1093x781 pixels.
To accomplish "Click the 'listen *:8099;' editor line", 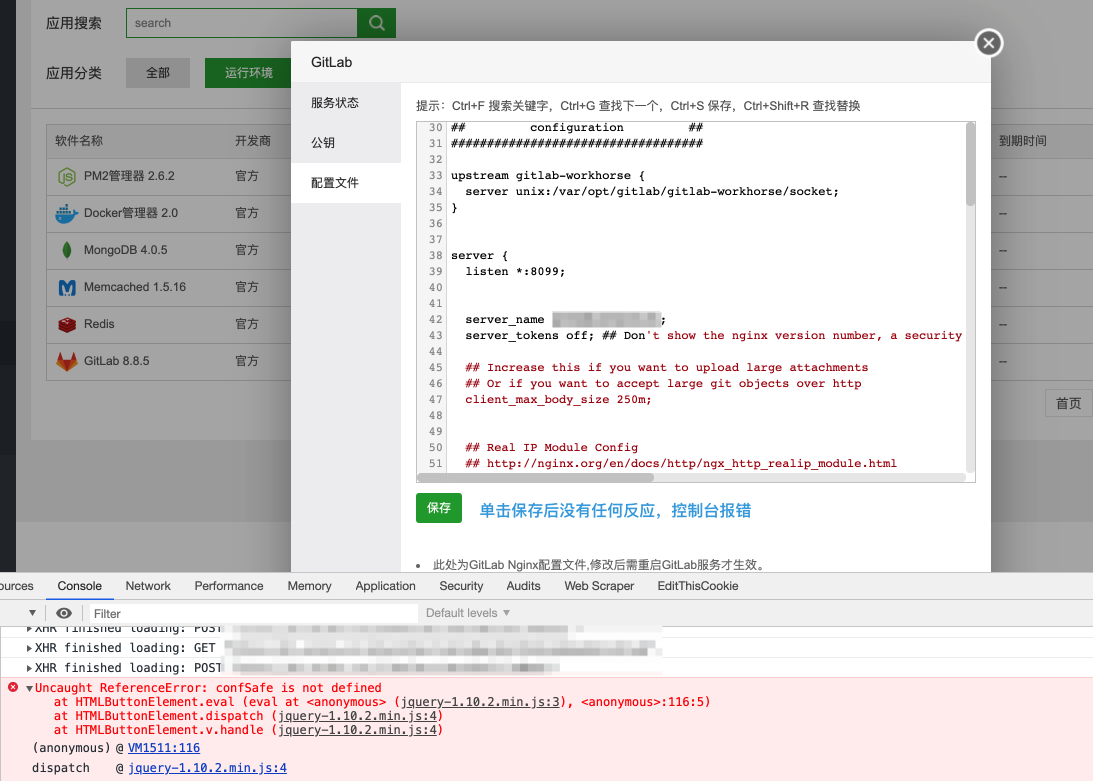I will tap(515, 271).
